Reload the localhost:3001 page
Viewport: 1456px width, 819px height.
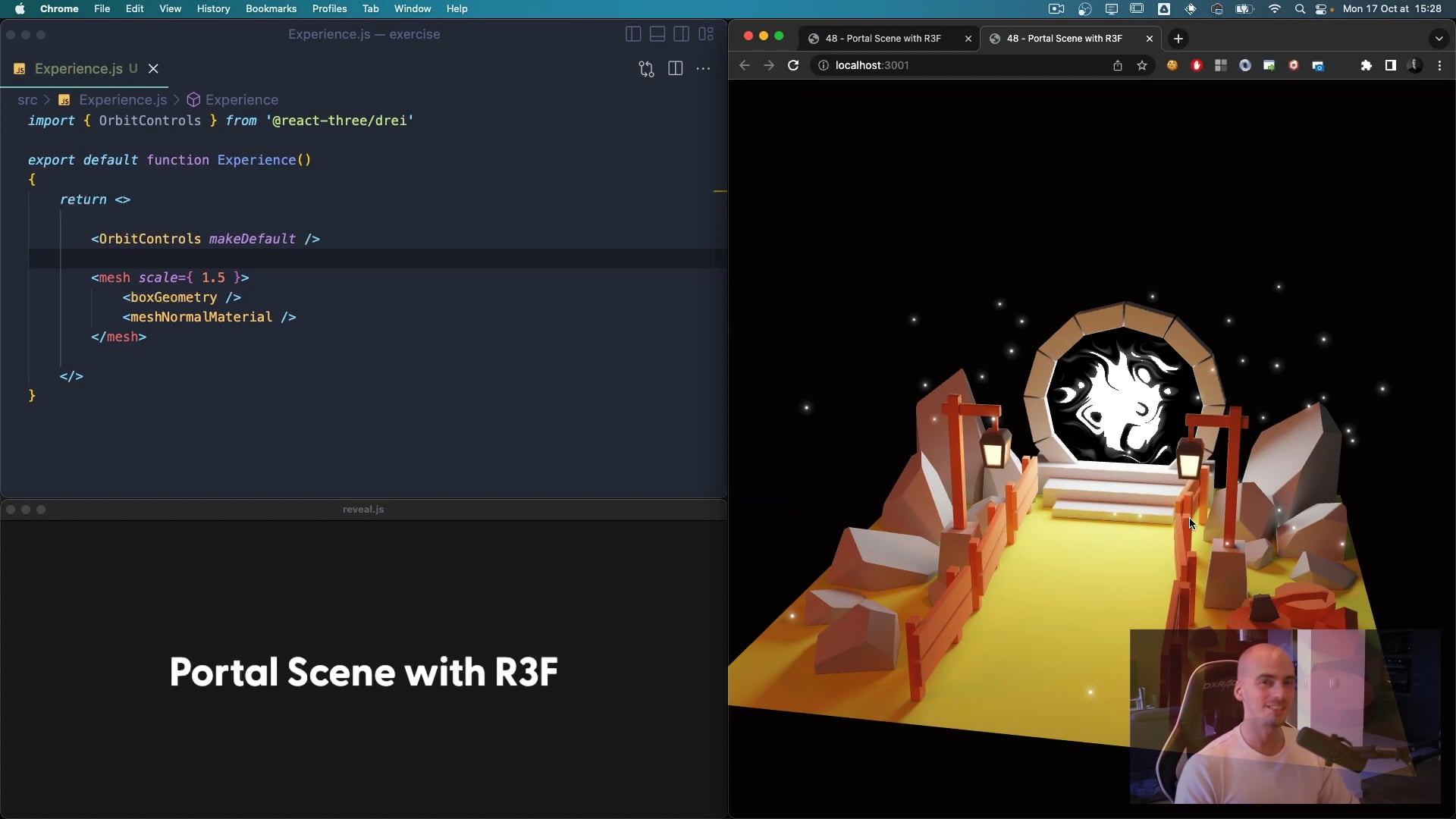(x=793, y=66)
